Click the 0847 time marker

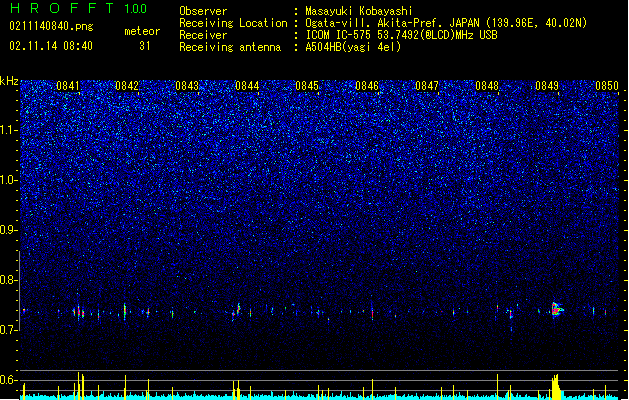pyautogui.click(x=427, y=85)
